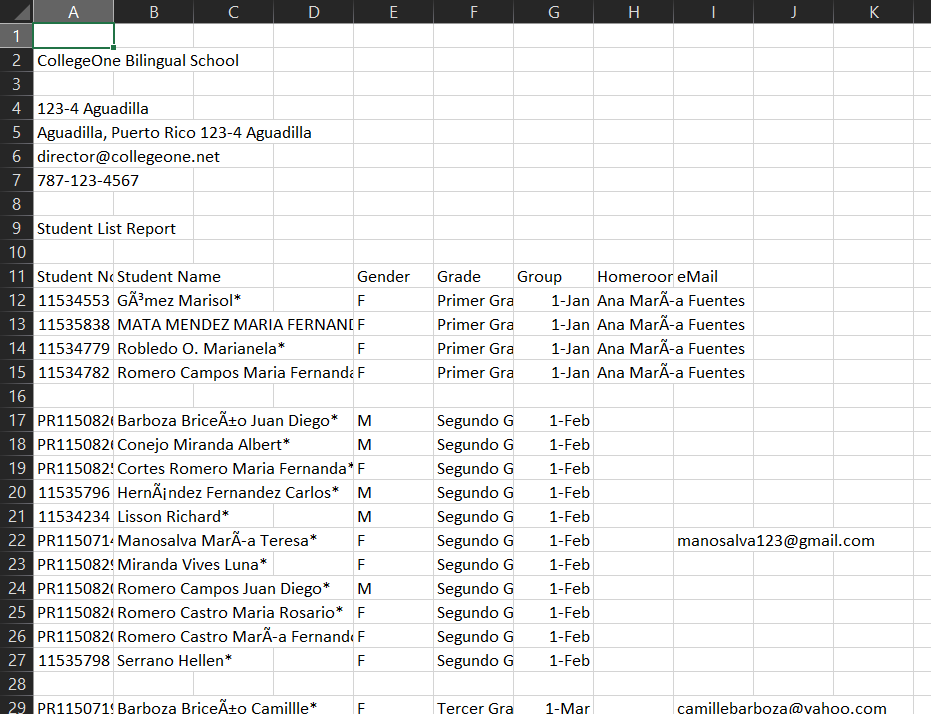The image size is (931, 714).
Task: Select column C header
Action: (233, 12)
